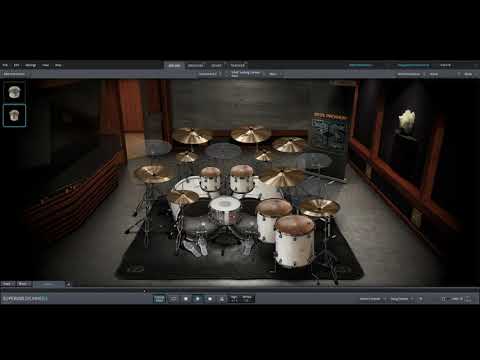Image resolution: width=480 pixels, height=360 pixels.
Task: Select the translucent ghost cymbal at right
Action: click(x=314, y=161)
